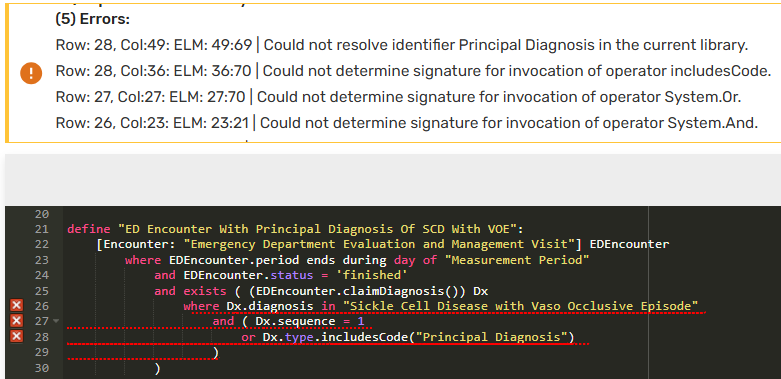Viewport: 781px width, 379px height.
Task: Click the includesCode signature error message
Action: 413,71
